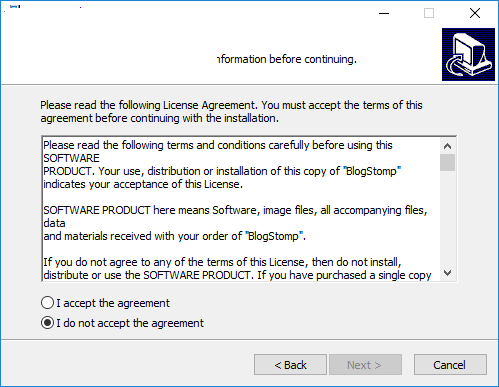Click the setup computer icon in the header
This screenshot has width=499, height=387.
tap(468, 54)
